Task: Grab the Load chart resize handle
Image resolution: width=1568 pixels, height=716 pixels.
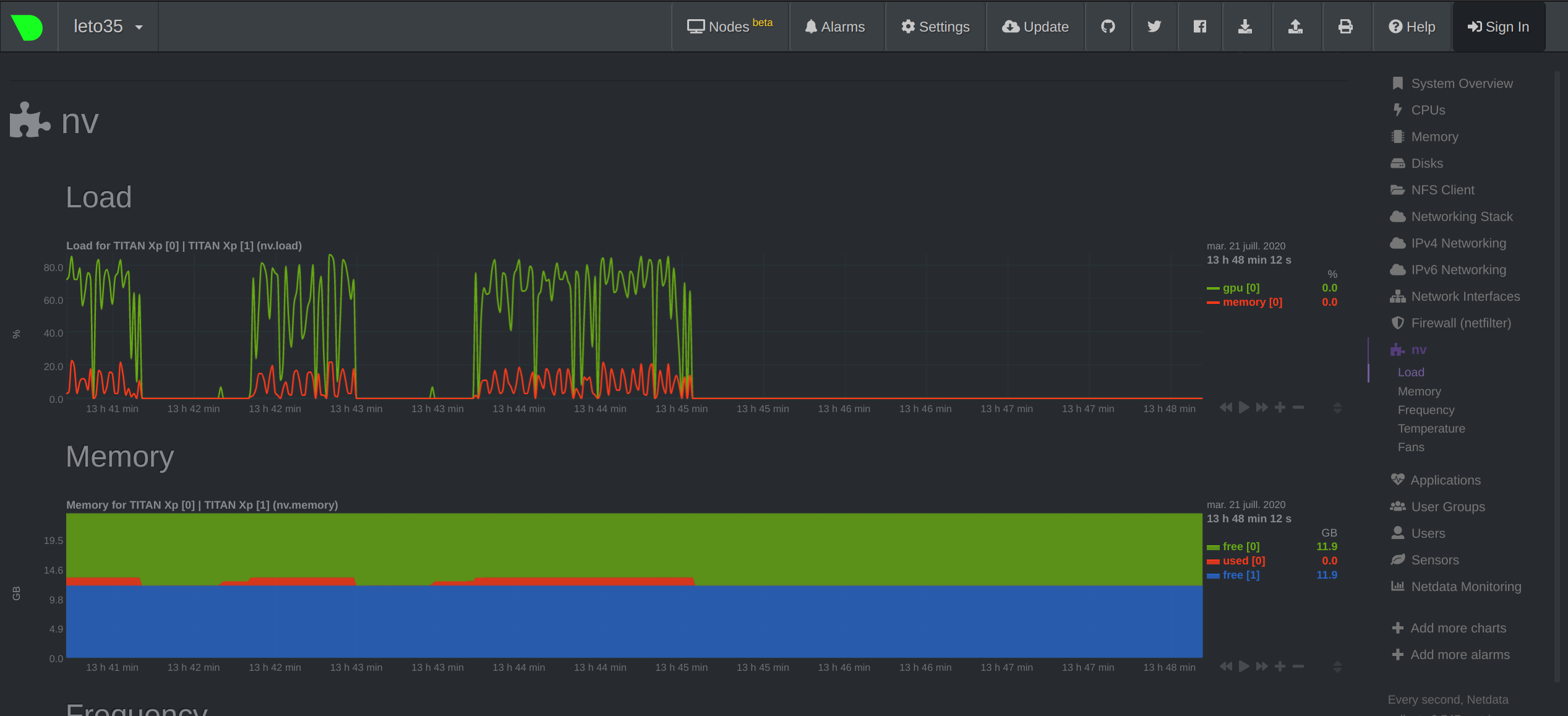Action: coord(1337,408)
